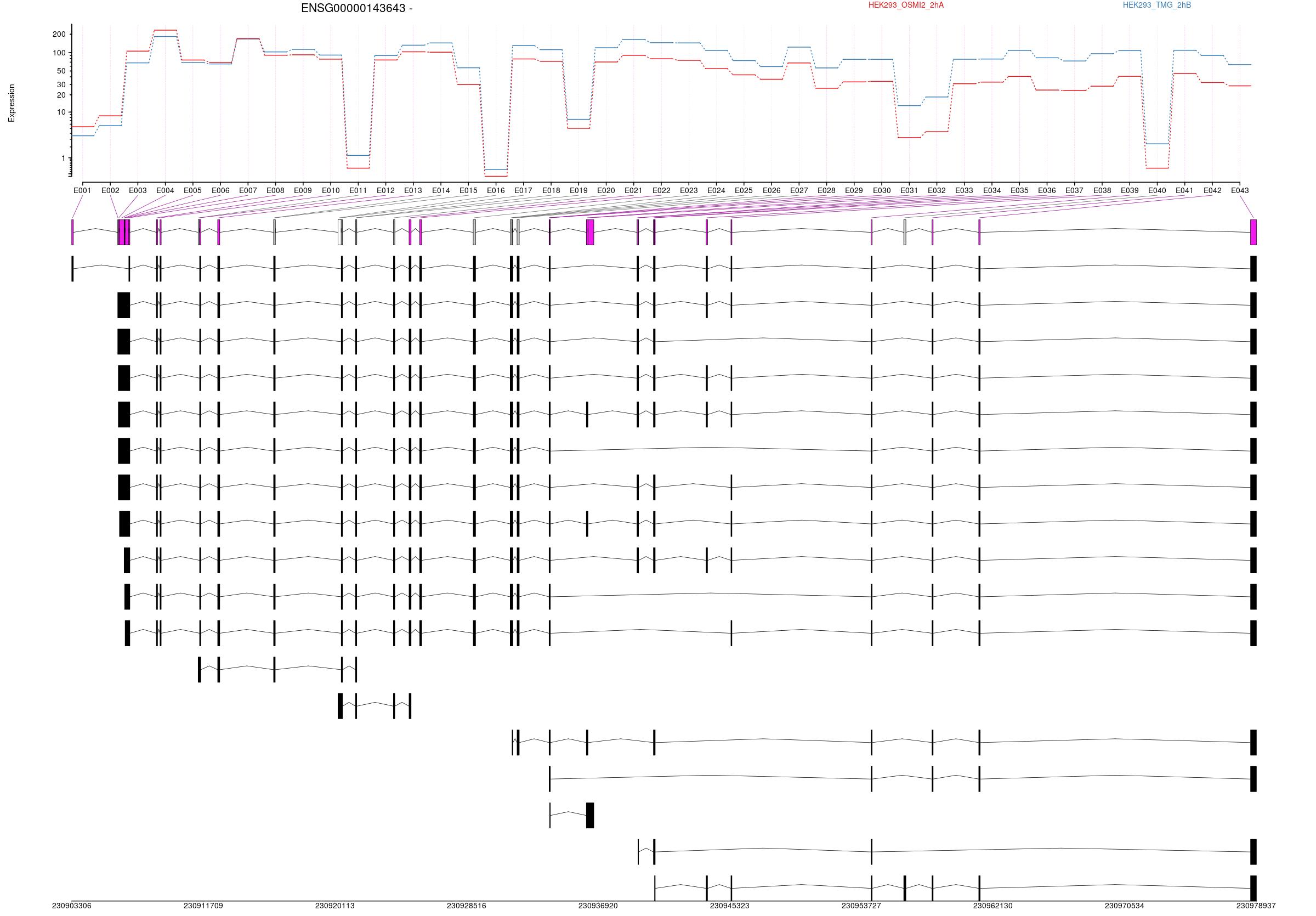The image size is (1316, 916).
Task: Click exon label E030
Action: (x=882, y=190)
